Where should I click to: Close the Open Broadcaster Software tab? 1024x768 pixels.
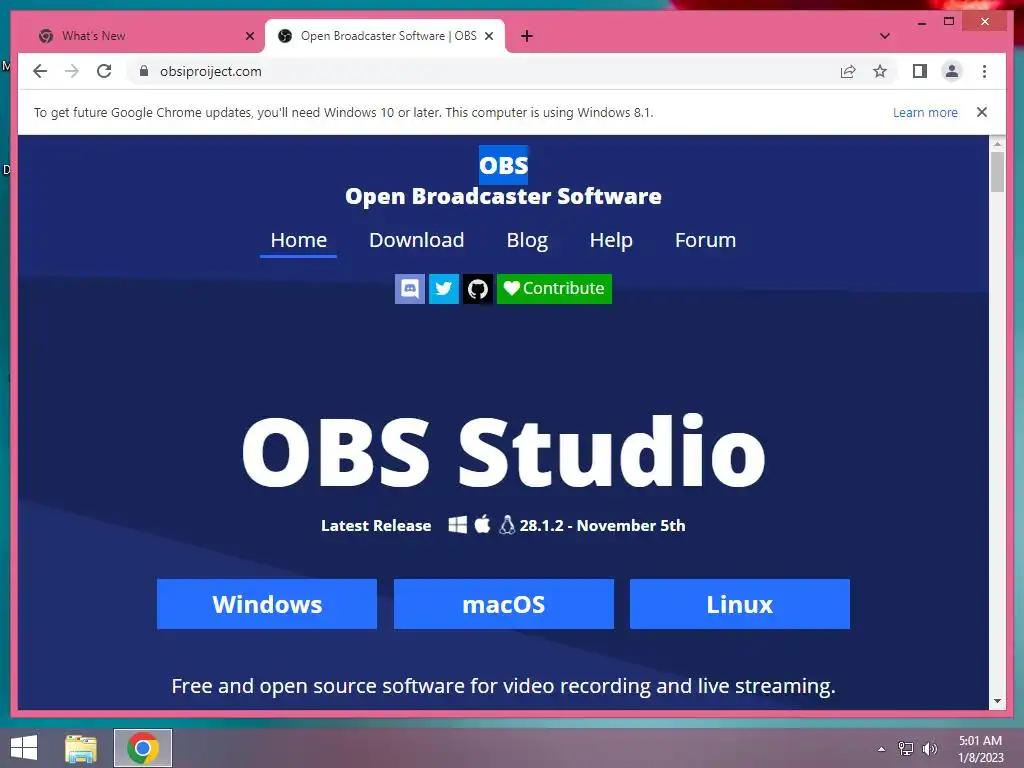(x=488, y=36)
